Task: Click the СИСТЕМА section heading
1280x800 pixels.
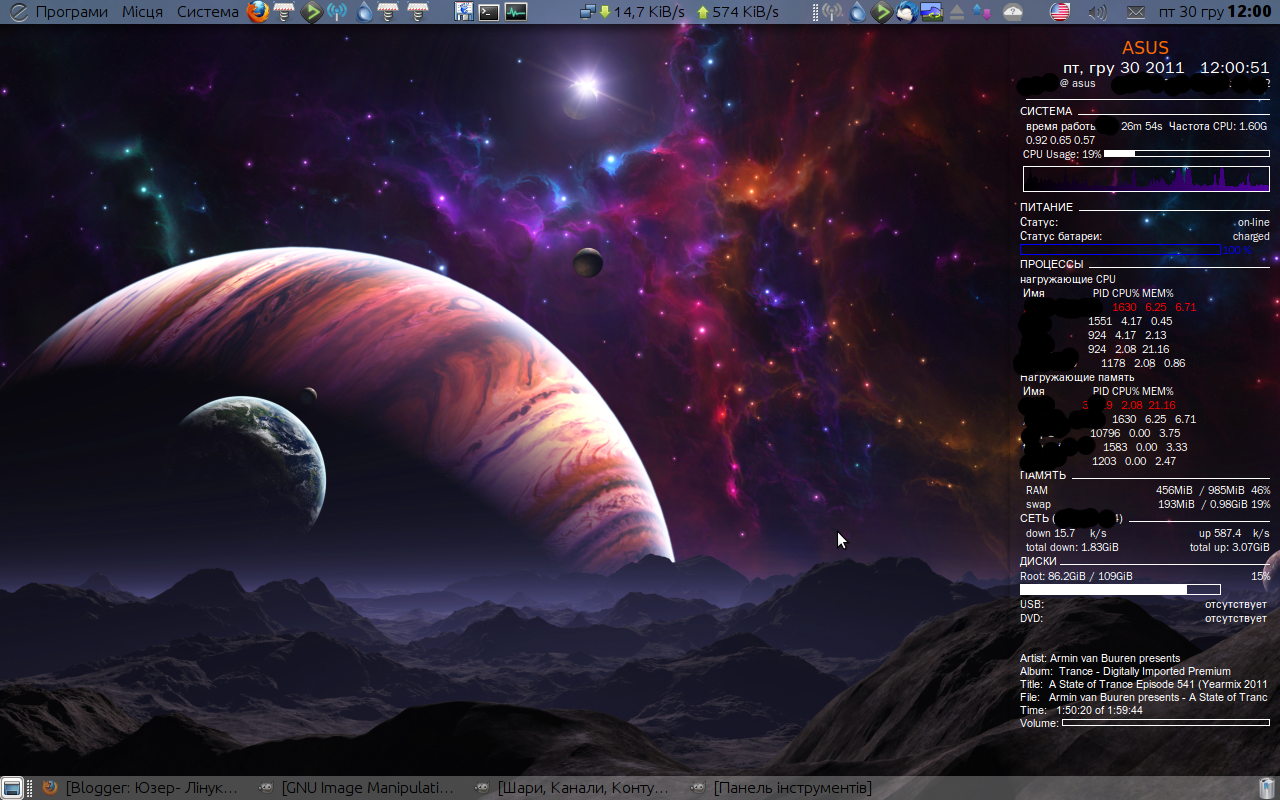Action: coord(1046,111)
